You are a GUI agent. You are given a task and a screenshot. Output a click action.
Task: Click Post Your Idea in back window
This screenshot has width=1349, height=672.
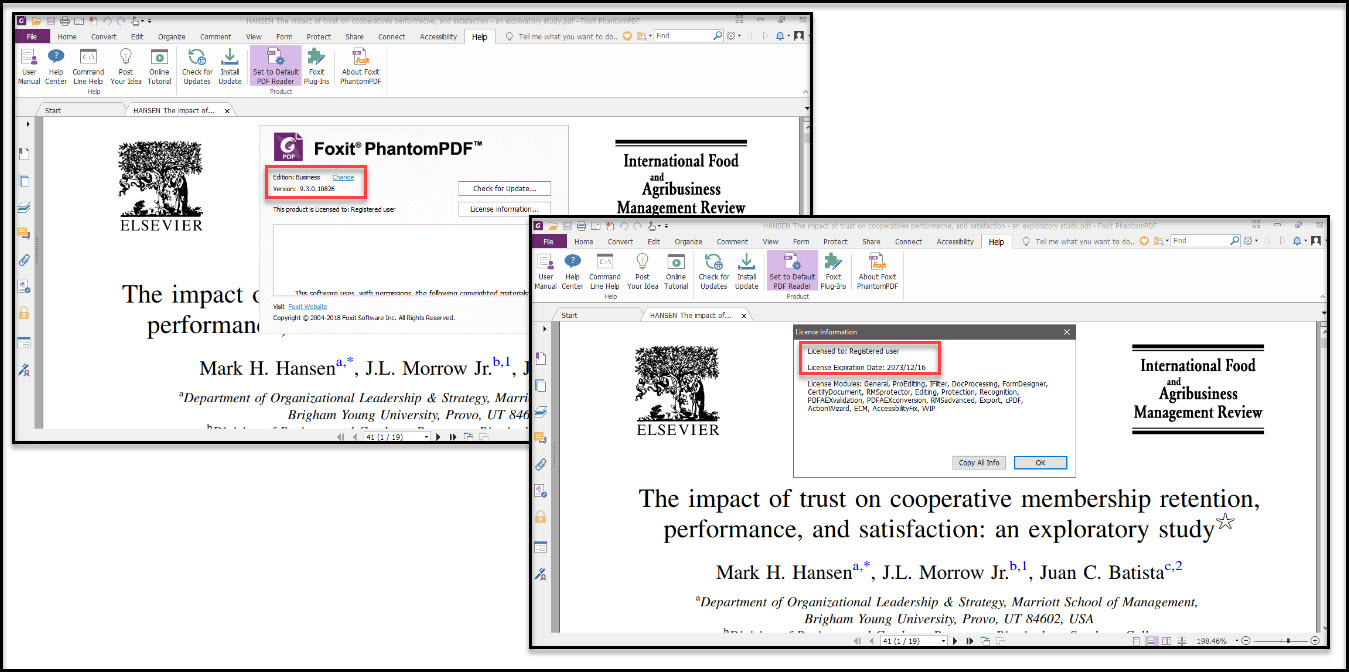click(x=126, y=66)
